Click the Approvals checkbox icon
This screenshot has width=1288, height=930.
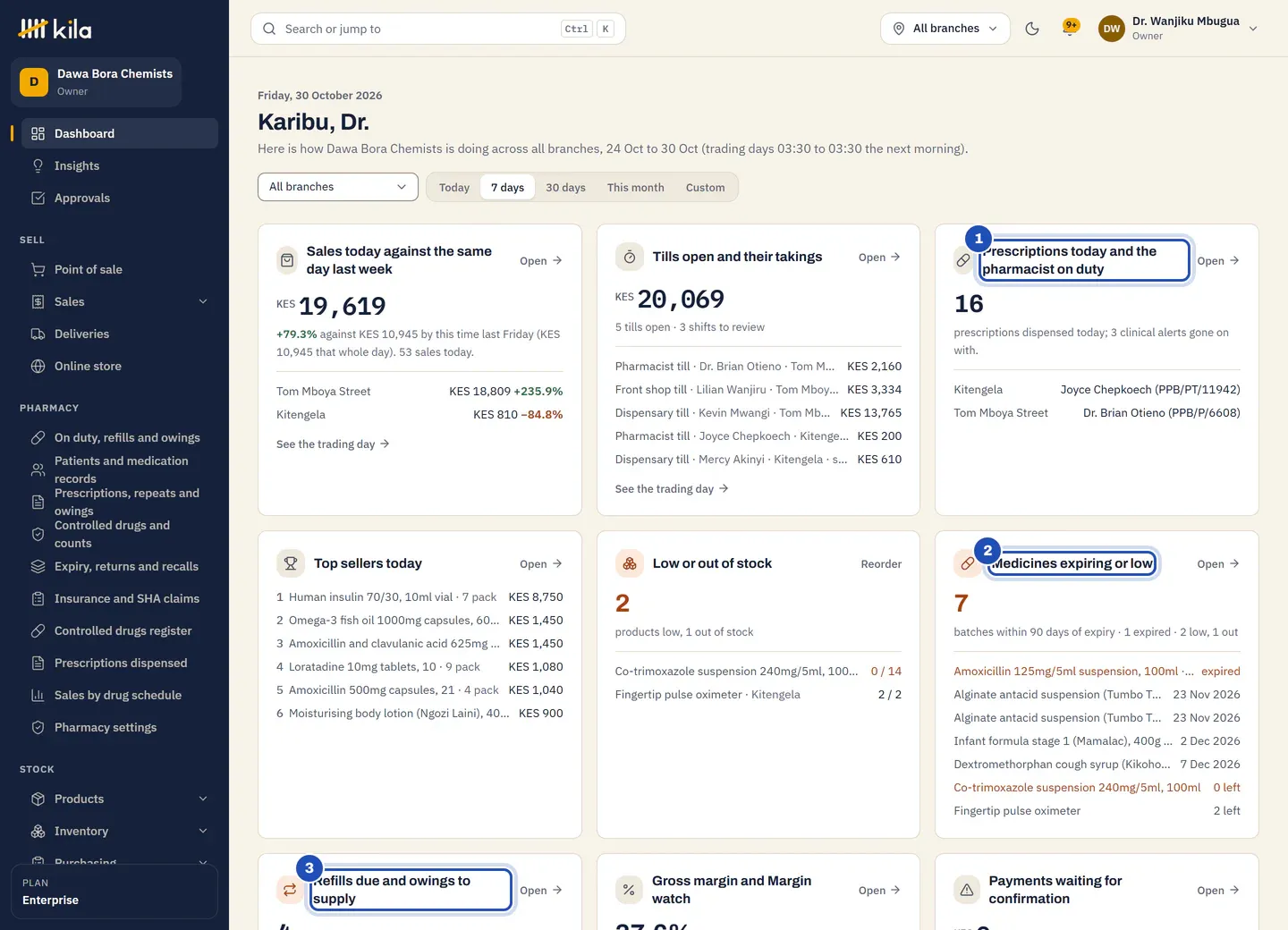tap(38, 198)
